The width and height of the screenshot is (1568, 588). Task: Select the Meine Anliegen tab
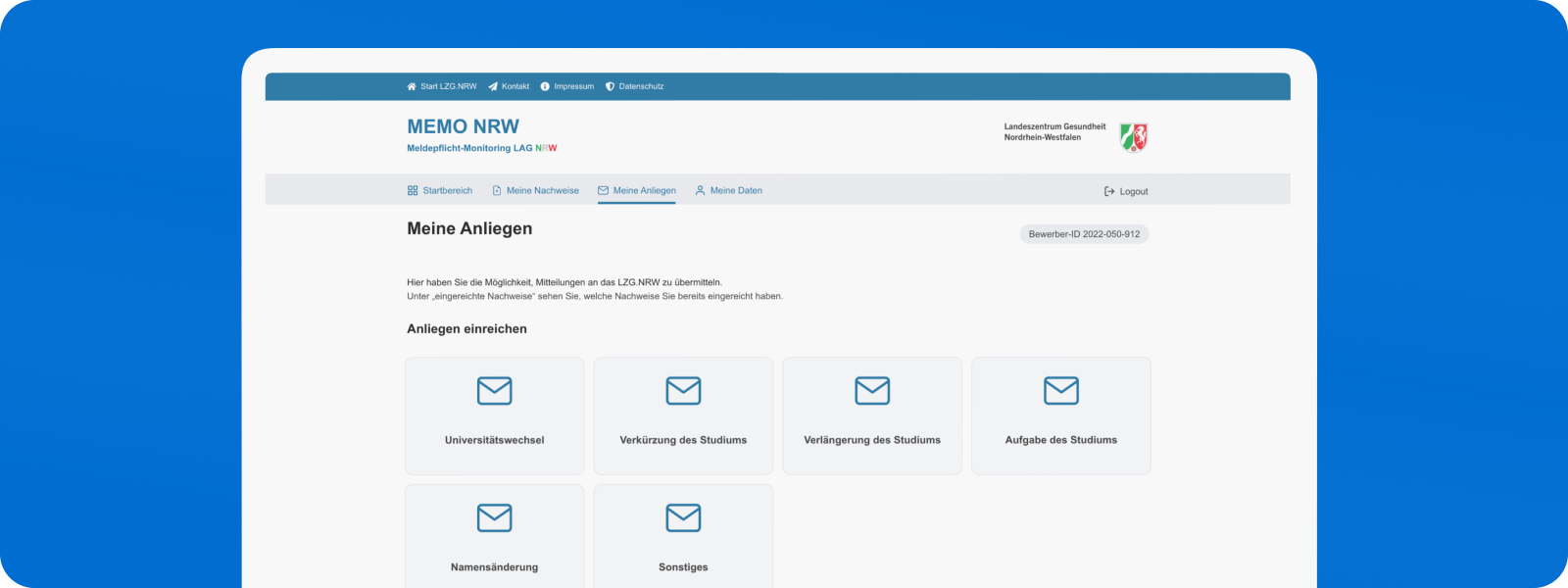(x=637, y=190)
